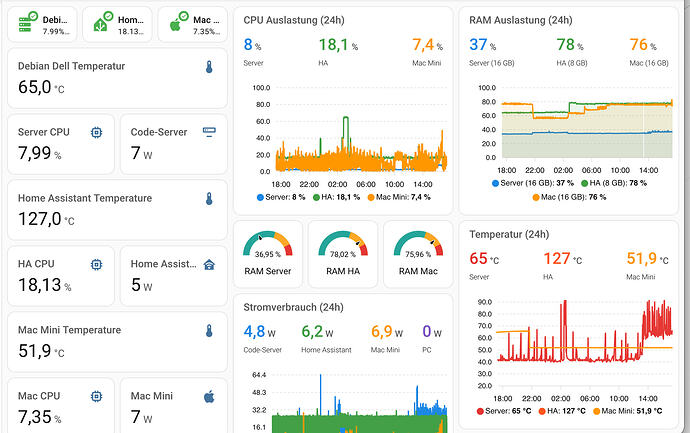Image resolution: width=690 pixels, height=433 pixels.
Task: Toggle Mac (16 GB) series in RAM legend
Action: coord(569,197)
